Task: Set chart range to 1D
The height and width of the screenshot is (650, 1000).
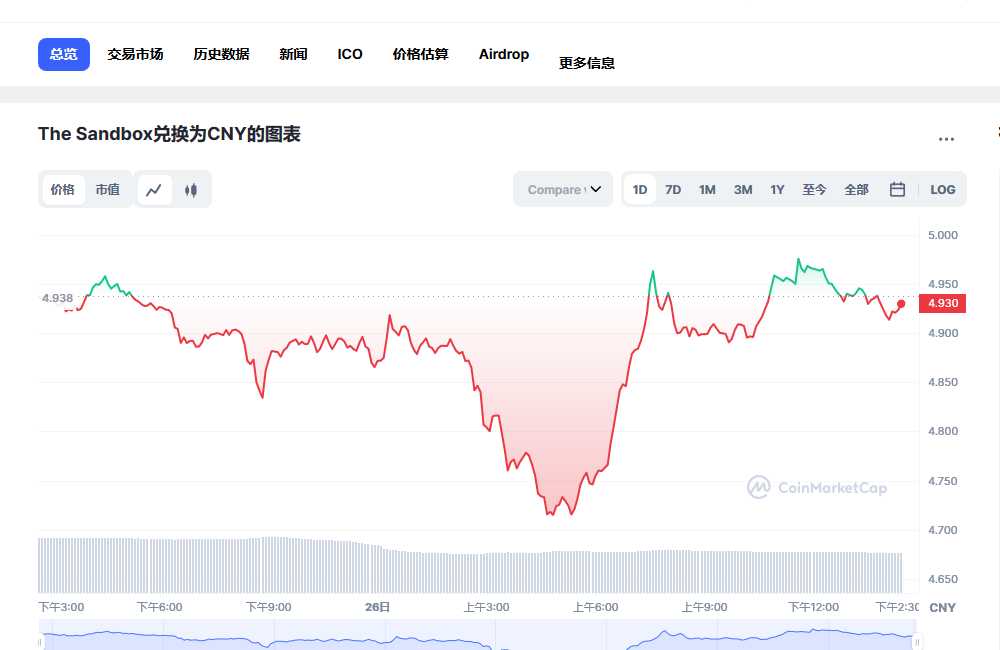Action: [640, 189]
